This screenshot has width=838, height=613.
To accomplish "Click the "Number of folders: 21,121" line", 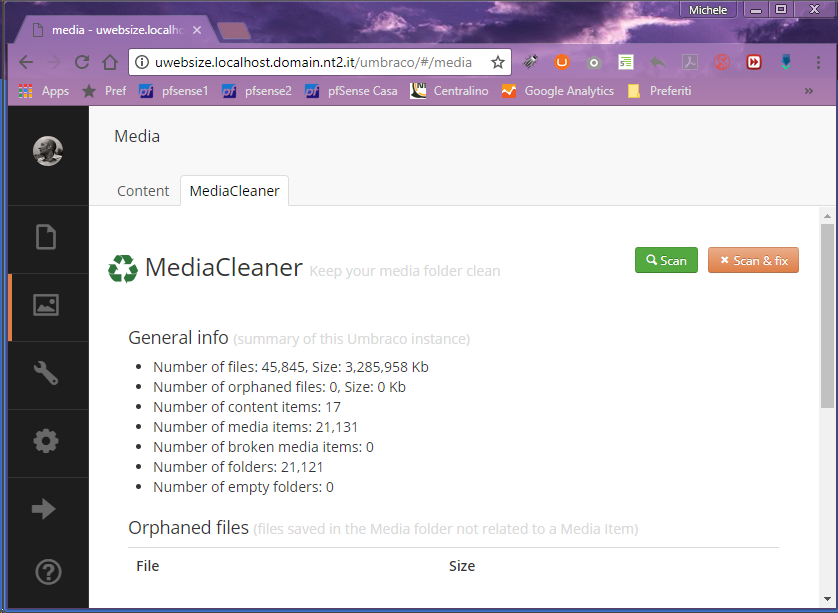I will coord(238,467).
